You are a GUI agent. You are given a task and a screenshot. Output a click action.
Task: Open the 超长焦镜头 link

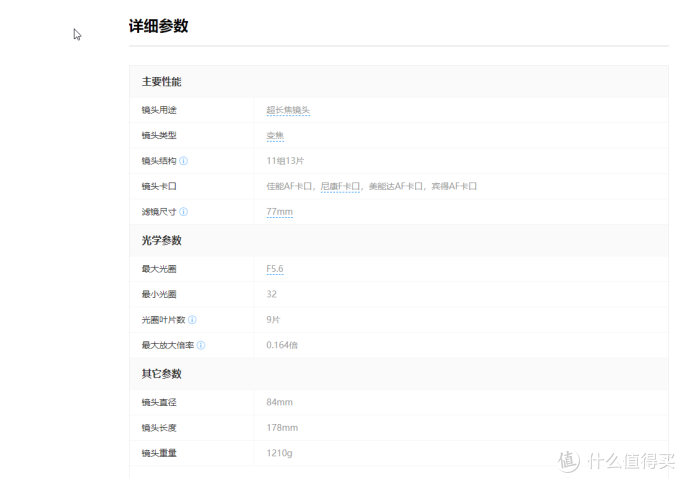[x=288, y=110]
